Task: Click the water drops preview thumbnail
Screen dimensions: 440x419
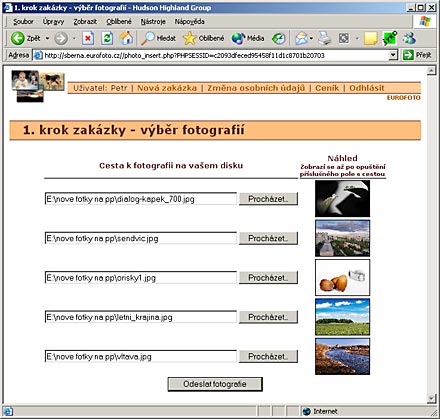Action: coord(342,199)
